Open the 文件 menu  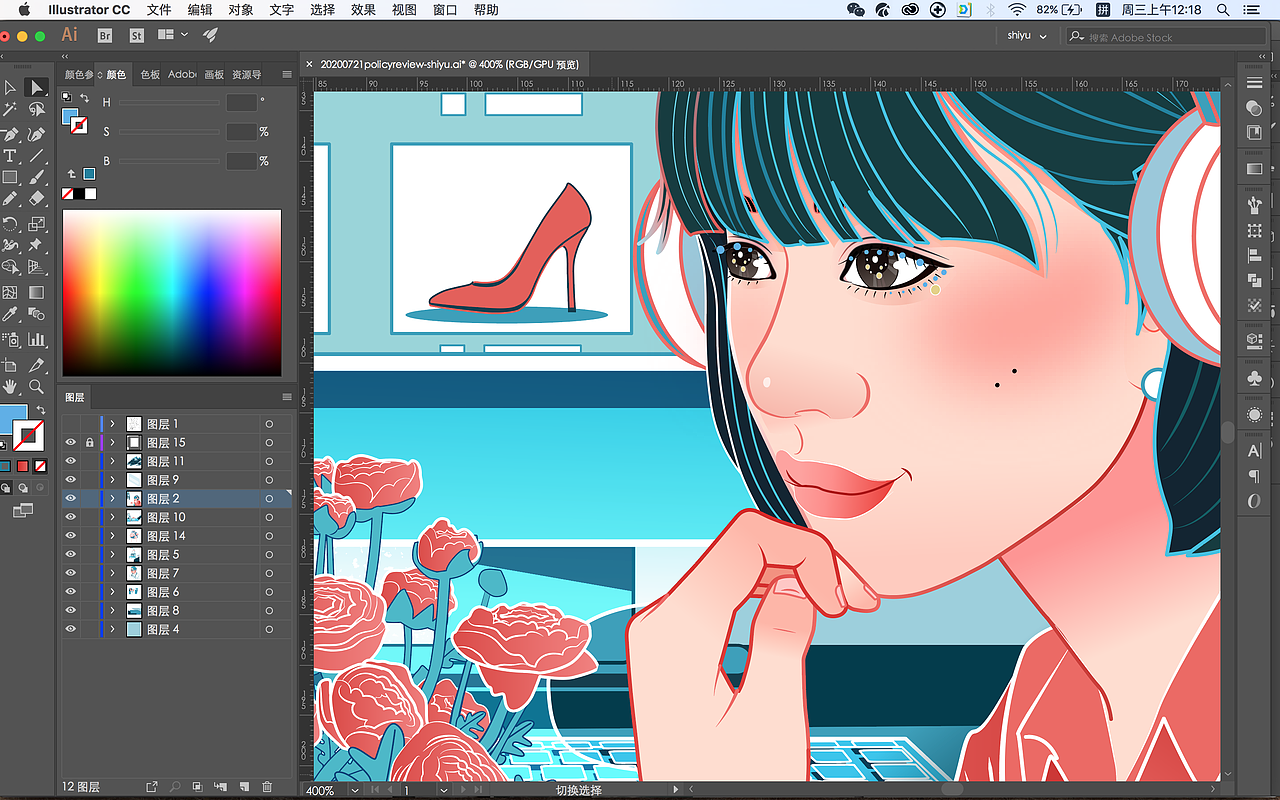tap(159, 10)
